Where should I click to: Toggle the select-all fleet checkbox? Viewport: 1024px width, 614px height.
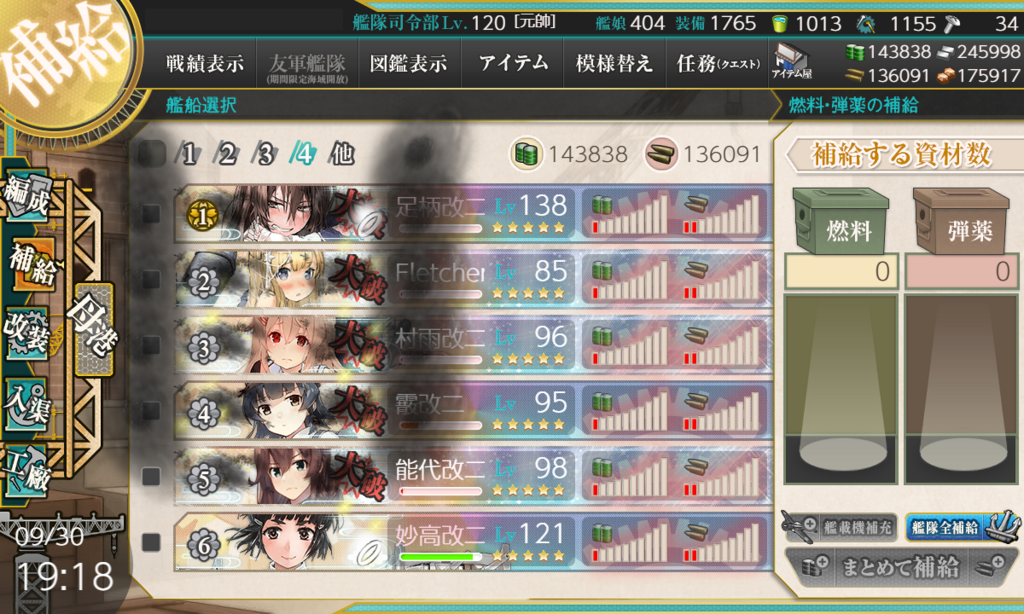pyautogui.click(x=152, y=154)
